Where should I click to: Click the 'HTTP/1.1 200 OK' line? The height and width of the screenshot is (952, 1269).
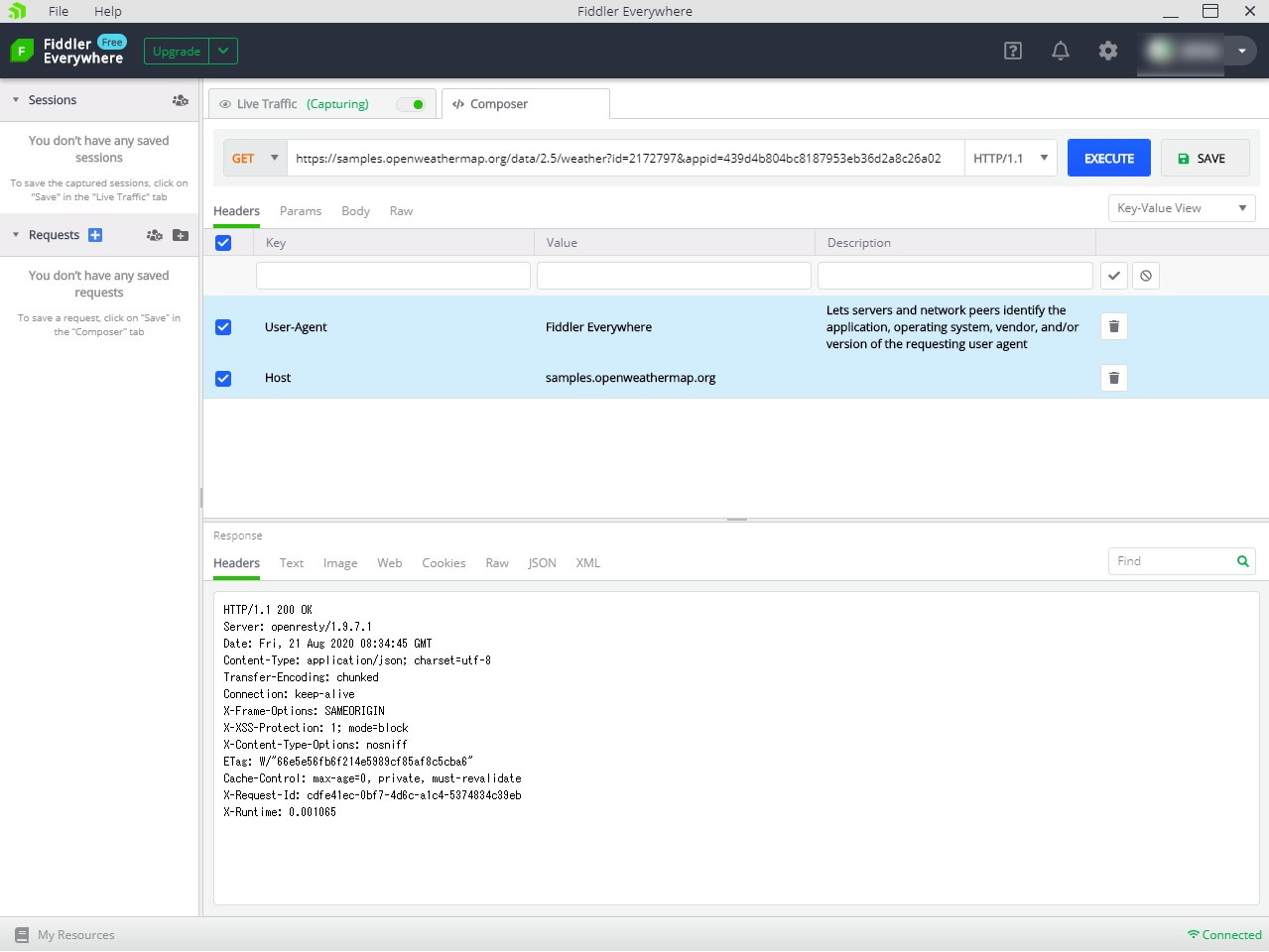(268, 610)
